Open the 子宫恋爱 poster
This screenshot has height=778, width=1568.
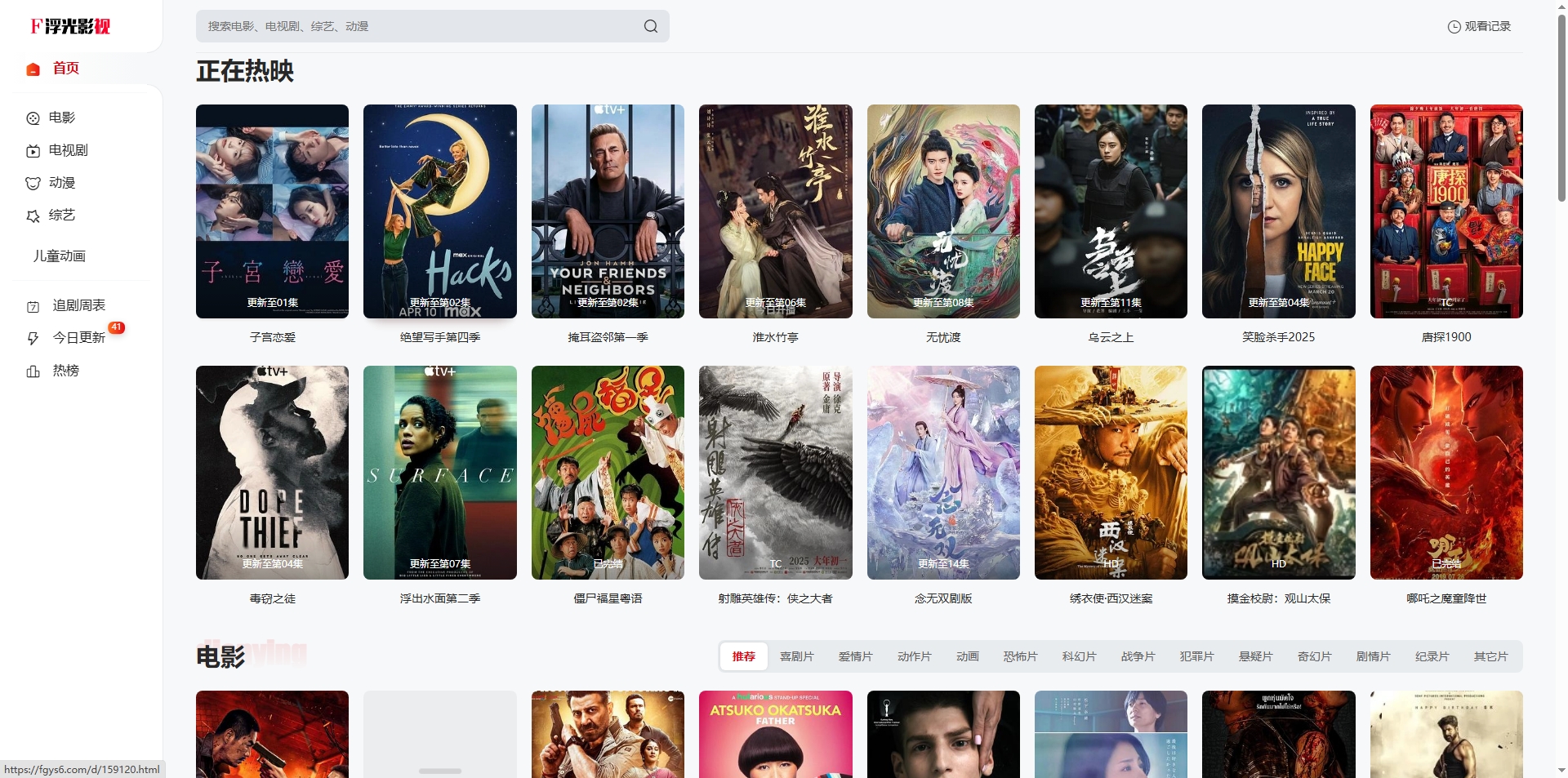point(272,211)
